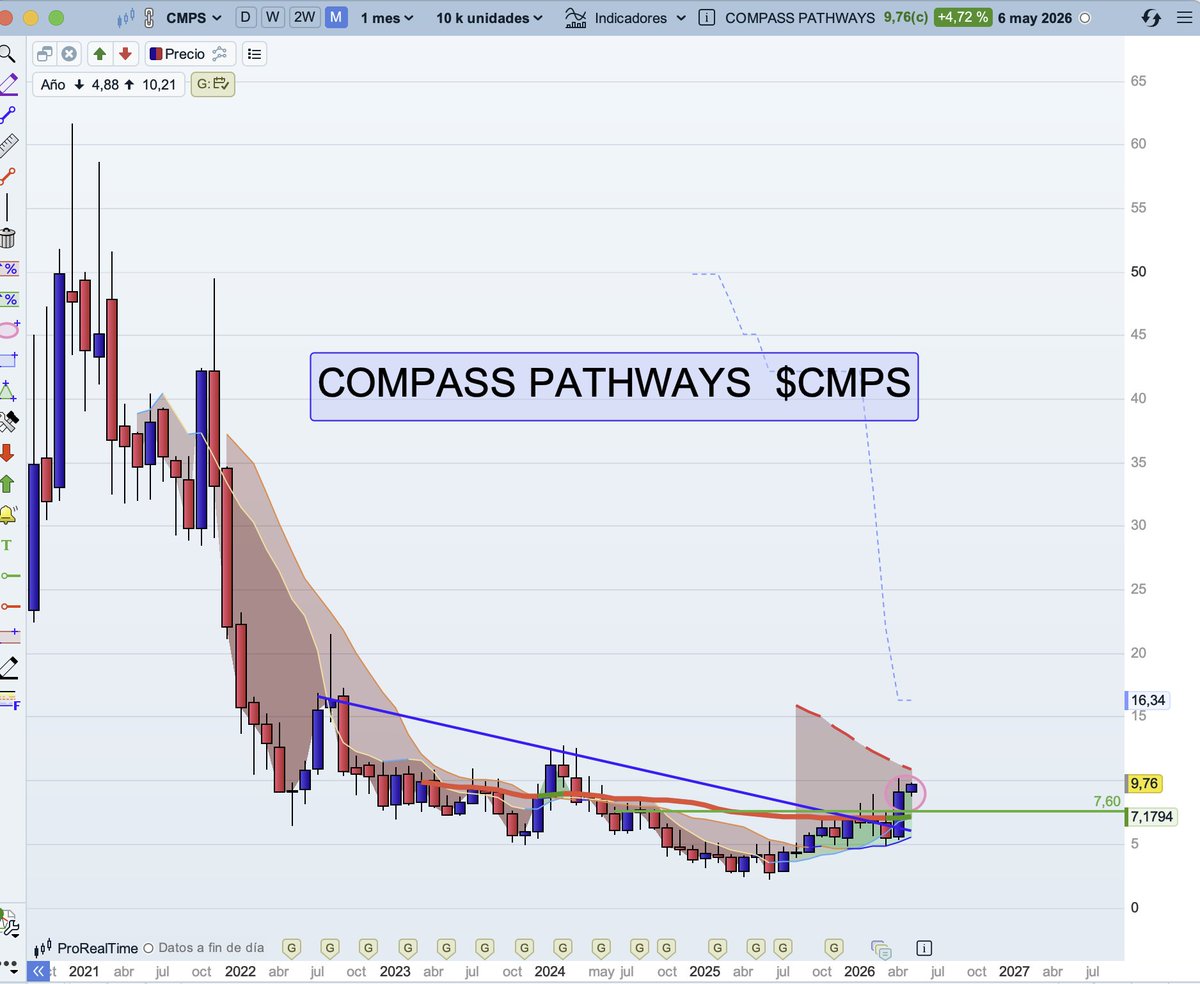Select the black eraser pencil tool
Image resolution: width=1200 pixels, height=984 pixels.
point(9,666)
